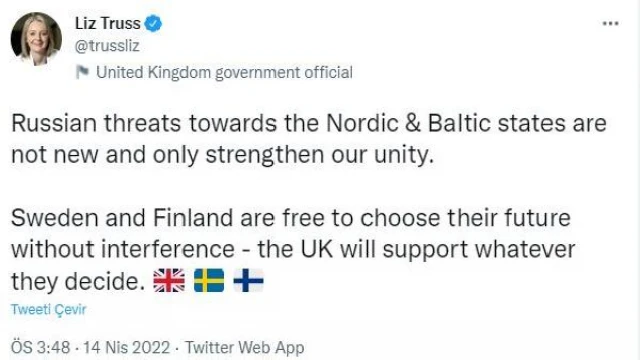Click the Sweden and Finland paragraph

click(293, 250)
